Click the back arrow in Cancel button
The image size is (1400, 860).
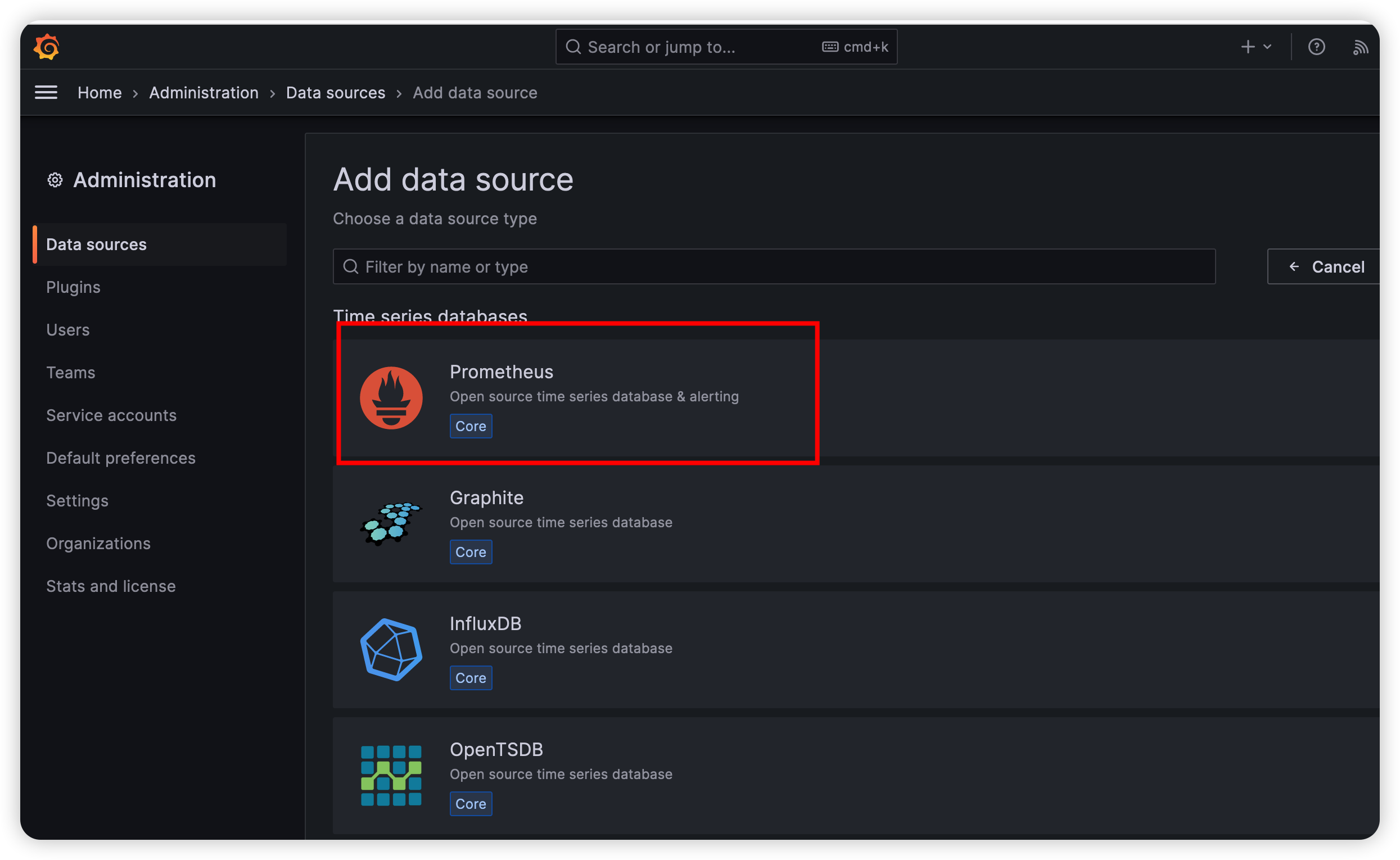[1293, 266]
